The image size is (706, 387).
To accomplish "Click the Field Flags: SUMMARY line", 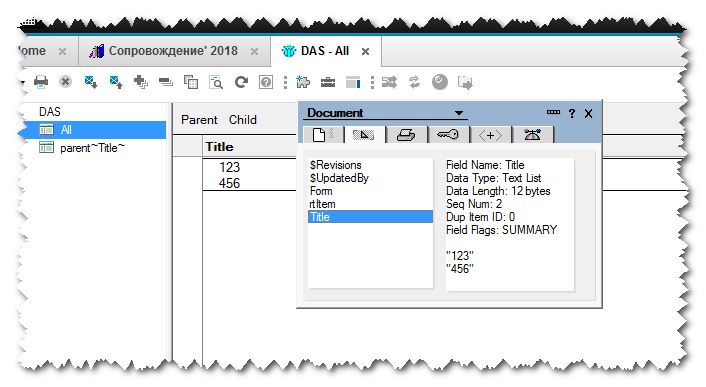I will pos(502,230).
